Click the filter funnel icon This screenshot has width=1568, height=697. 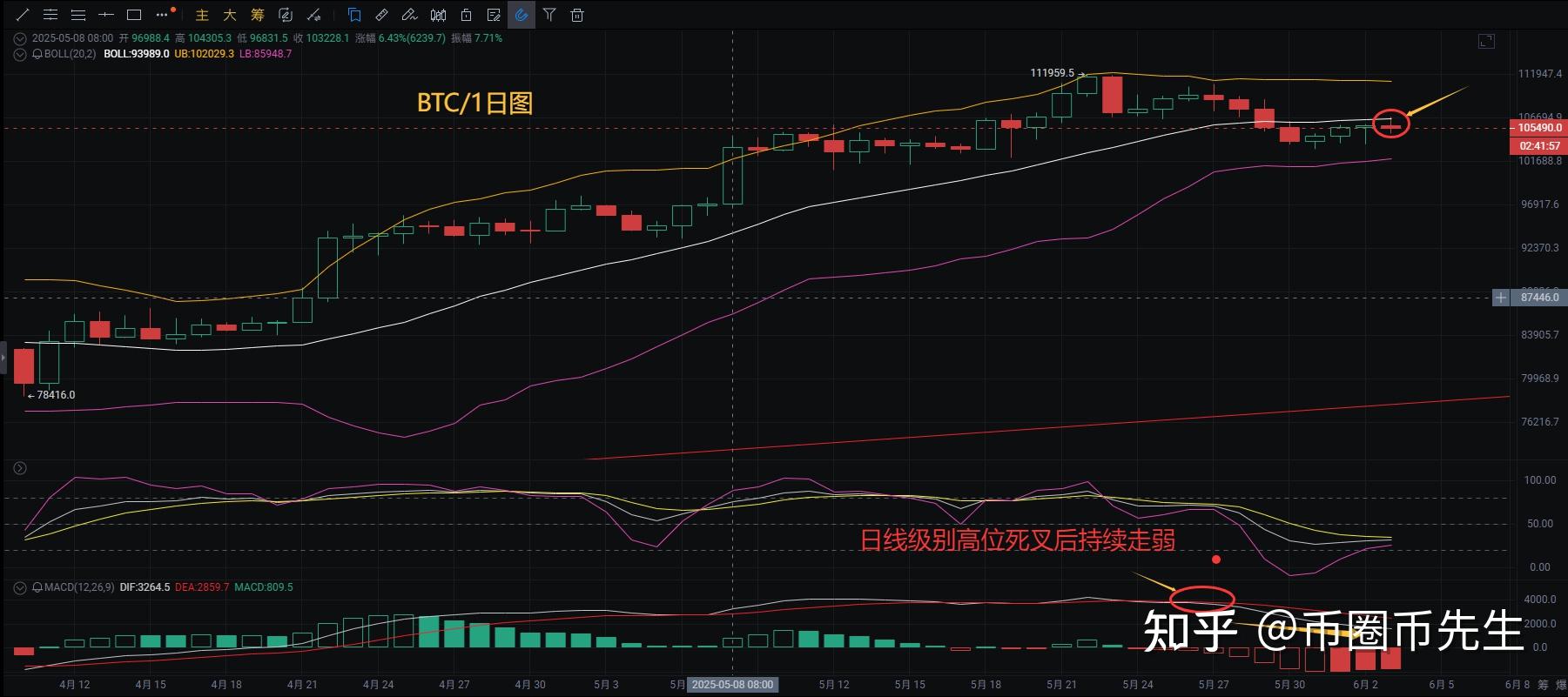(549, 15)
